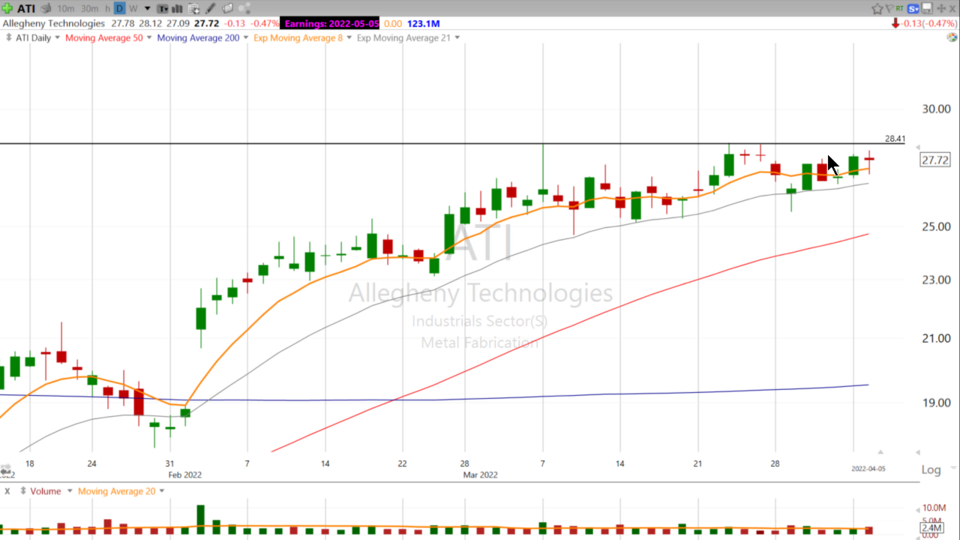Image resolution: width=960 pixels, height=540 pixels.
Task: Click the small icon left of date axis
Action: (6, 470)
